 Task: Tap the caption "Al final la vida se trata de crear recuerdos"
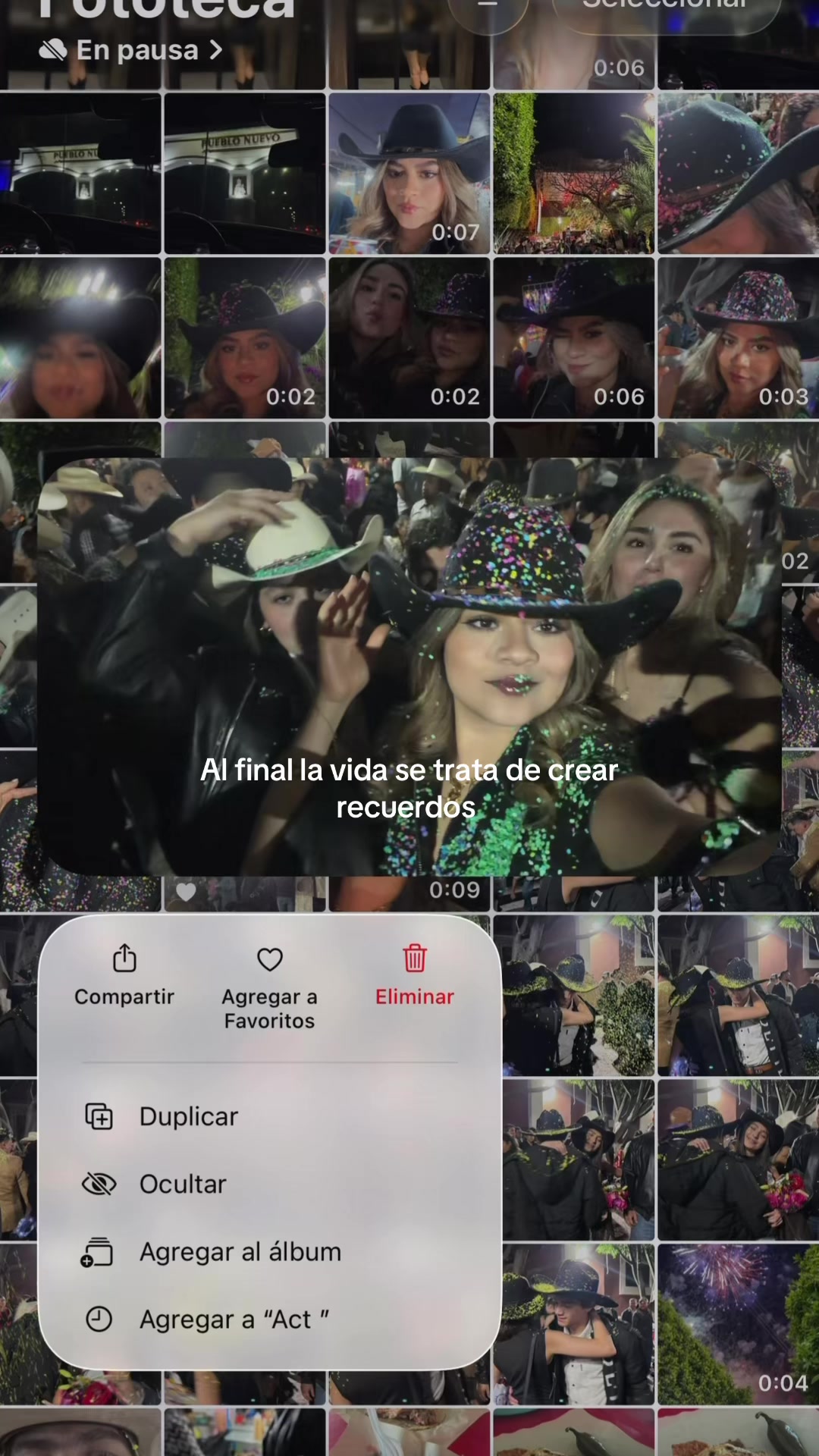pos(409,789)
